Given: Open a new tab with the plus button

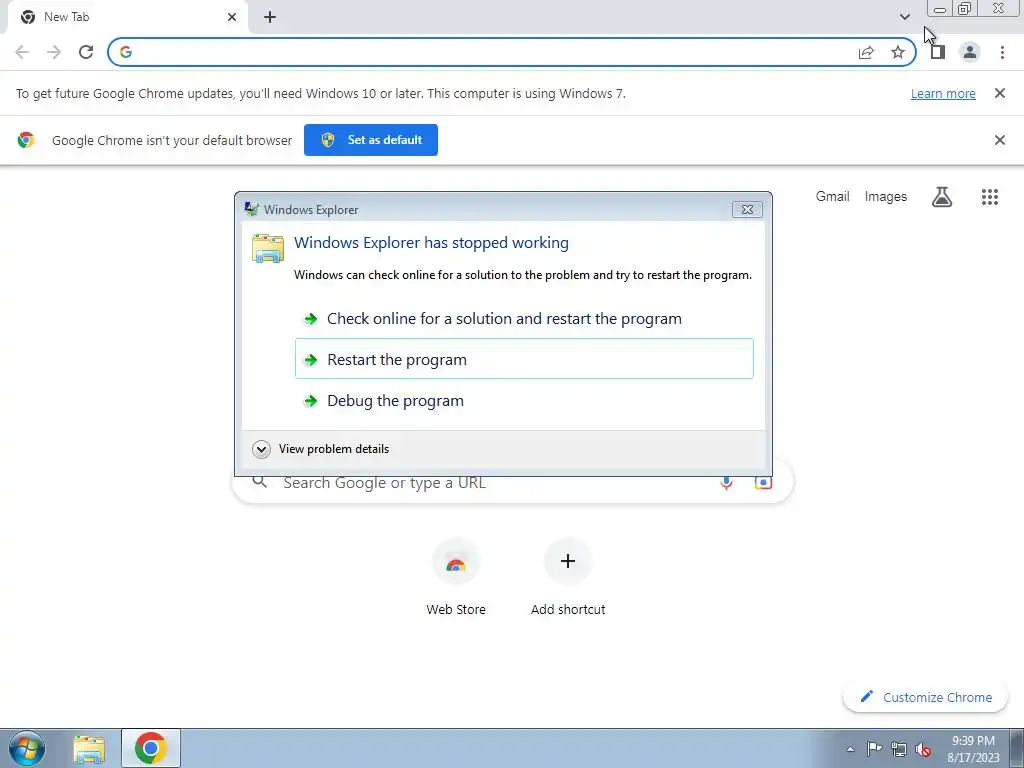Looking at the screenshot, I should point(270,17).
